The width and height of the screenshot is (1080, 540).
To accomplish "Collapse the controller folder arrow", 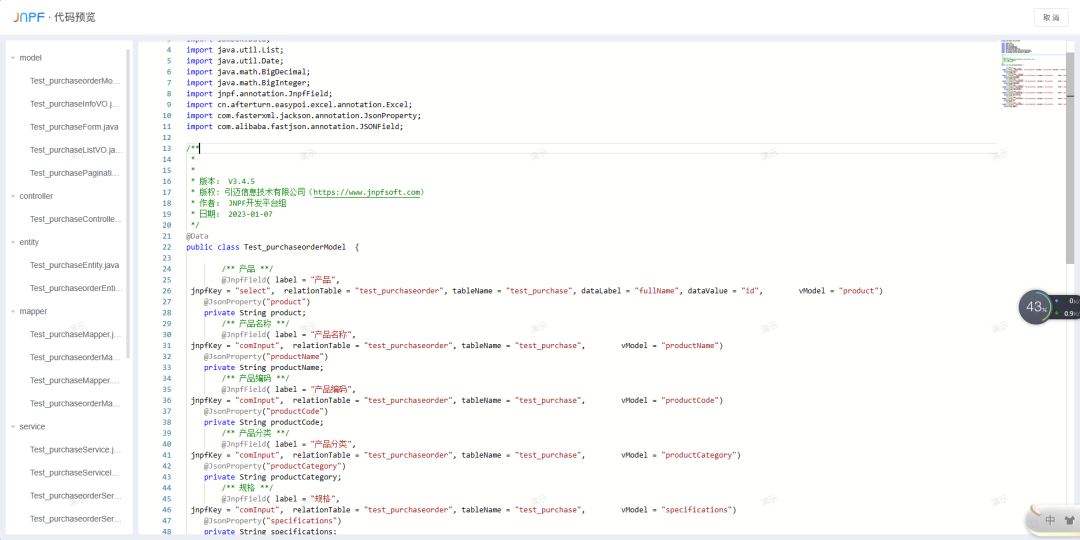I will pyautogui.click(x=13, y=196).
